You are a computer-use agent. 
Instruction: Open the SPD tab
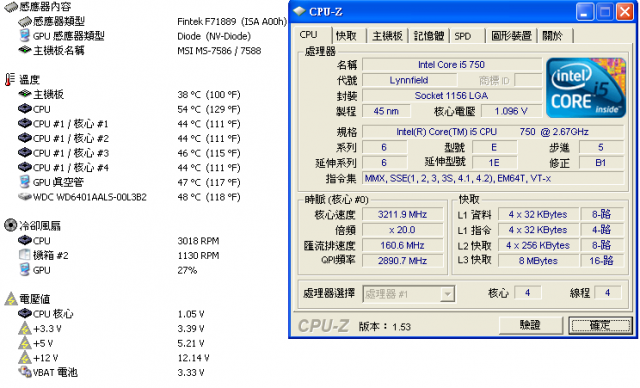[463, 36]
